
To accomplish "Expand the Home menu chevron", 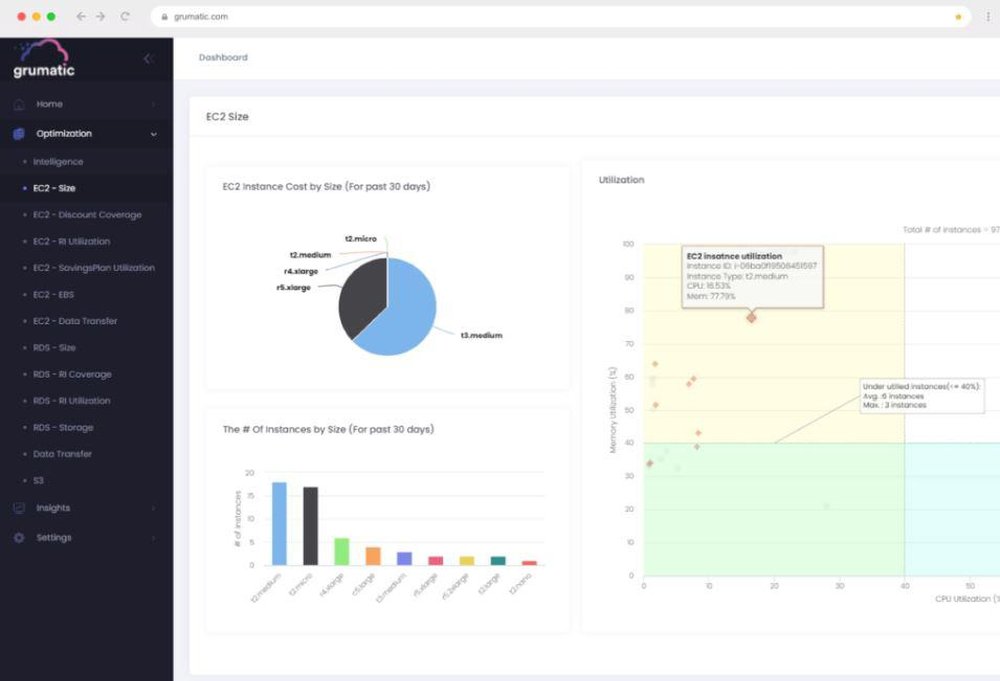I will click(x=154, y=104).
